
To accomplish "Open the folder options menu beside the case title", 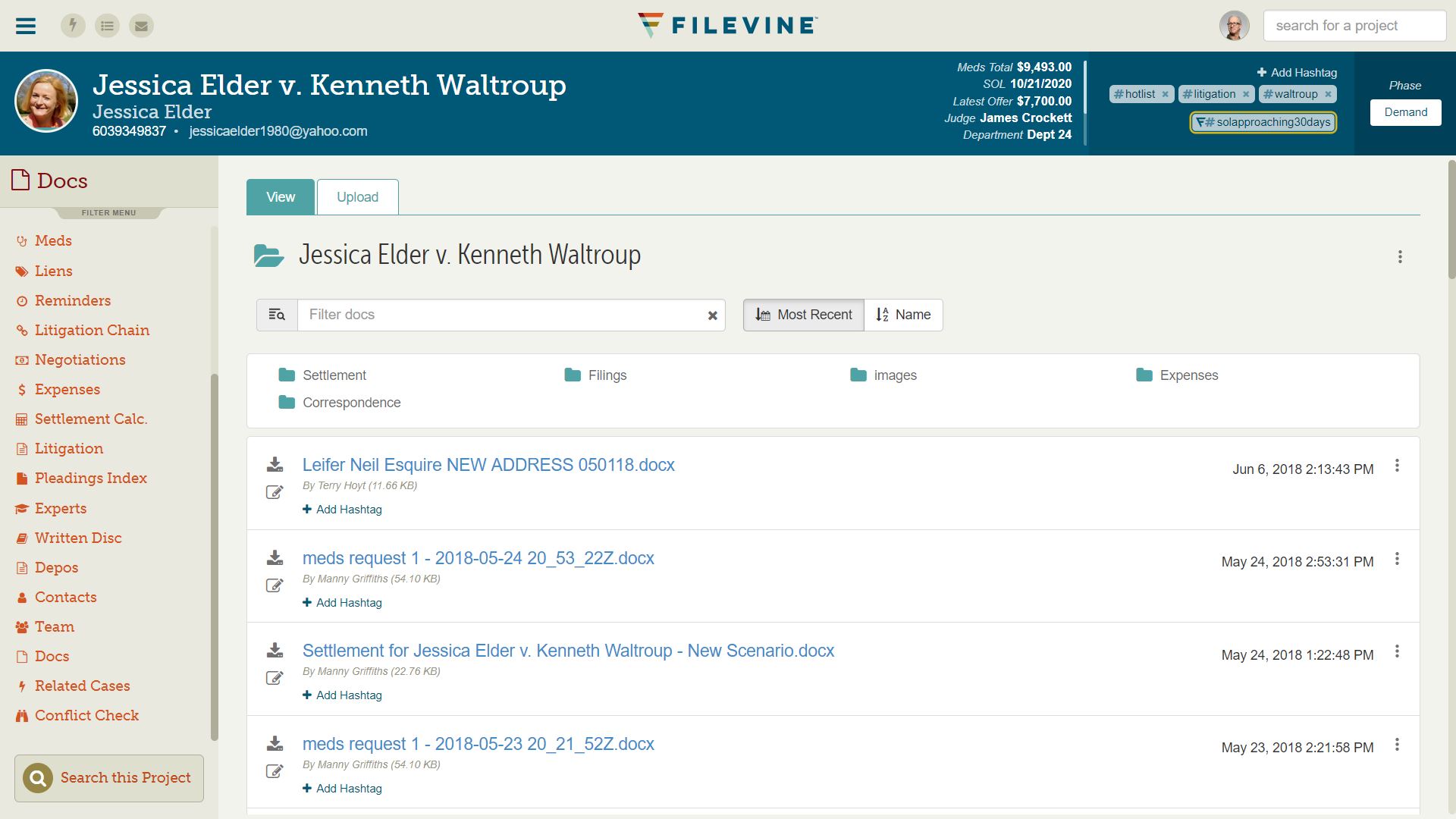I will [1400, 257].
